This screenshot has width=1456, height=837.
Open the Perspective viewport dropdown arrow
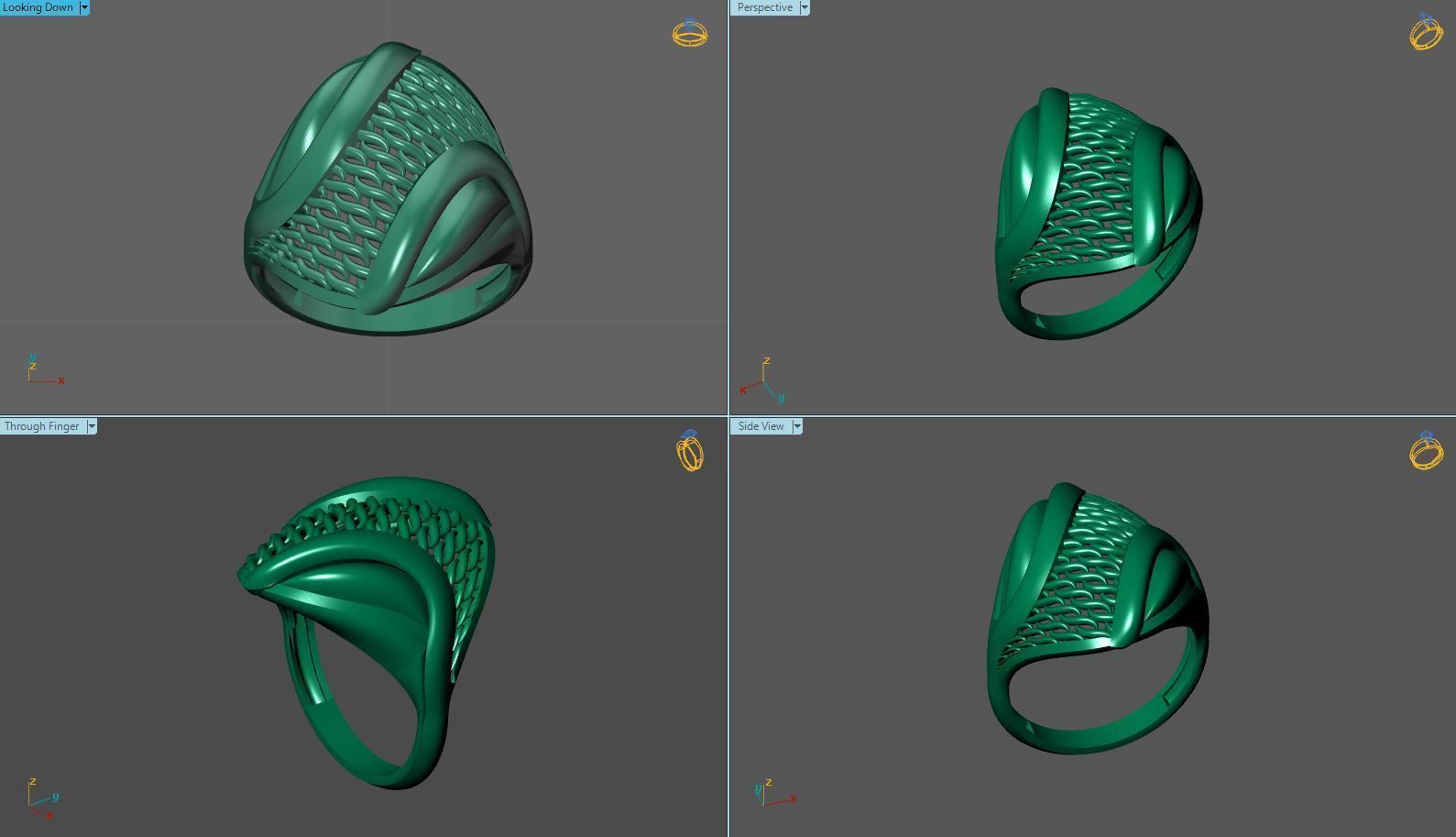coord(805,7)
